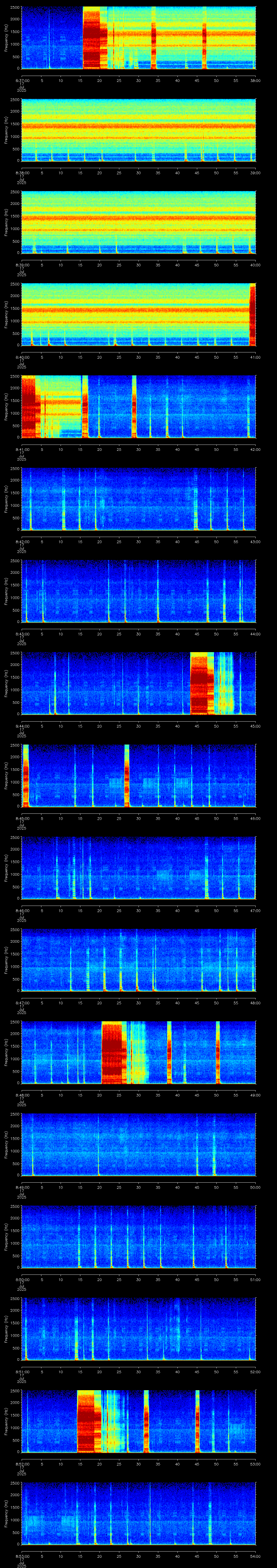Click the spectrogram panel starting at 8:51:00
This screenshot has width=277, height=1568.
pyautogui.click(x=138, y=1329)
